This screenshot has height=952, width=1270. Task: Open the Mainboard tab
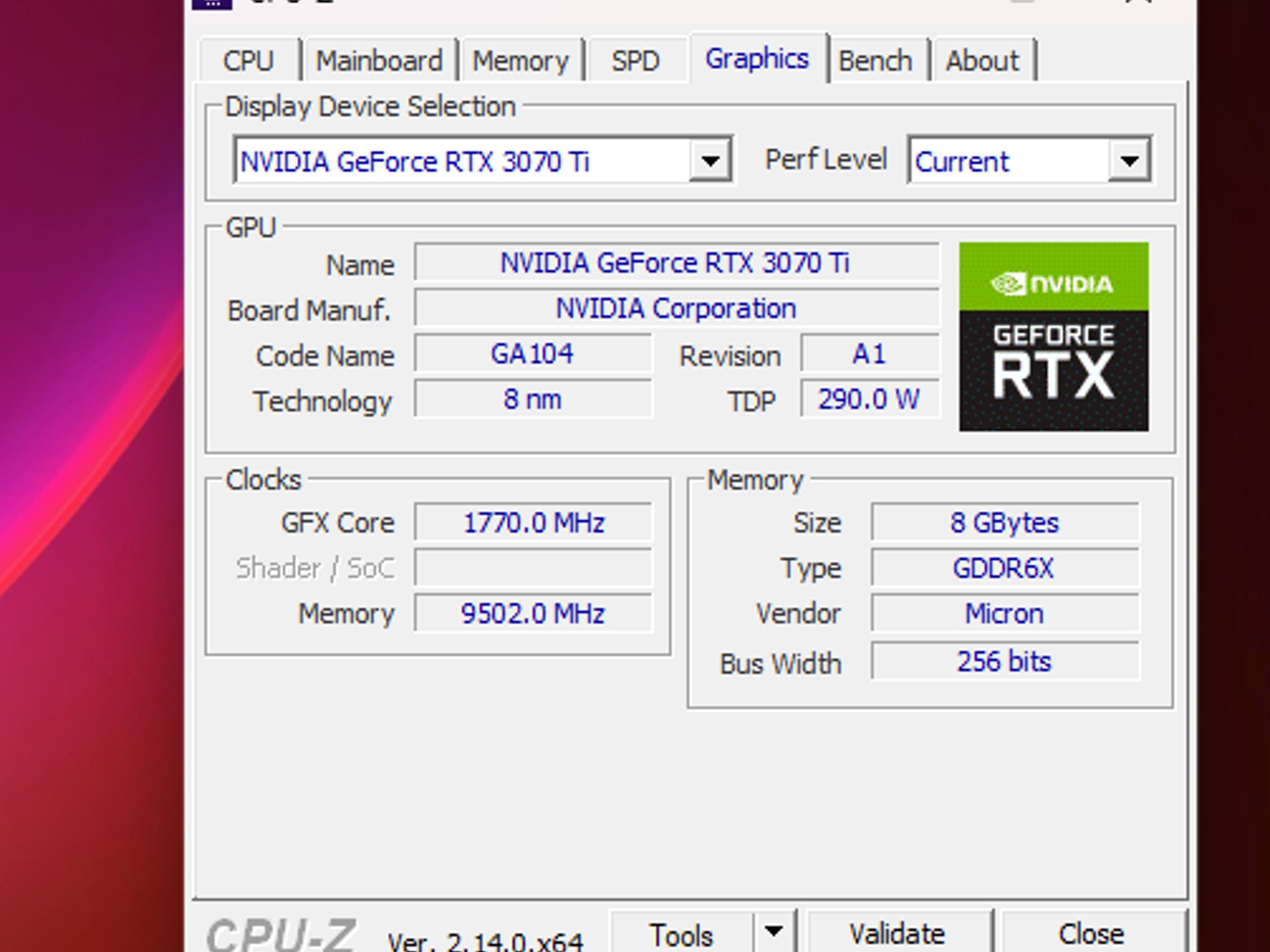coord(379,61)
